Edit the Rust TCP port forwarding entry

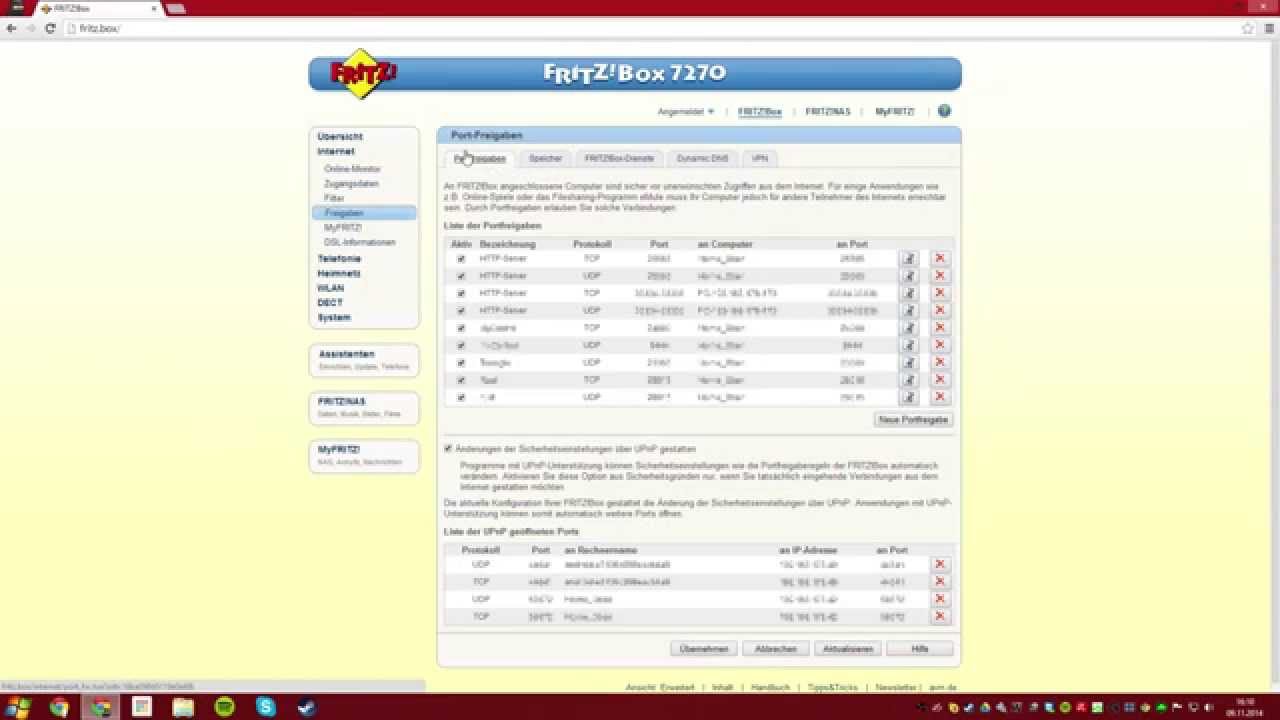[909, 380]
